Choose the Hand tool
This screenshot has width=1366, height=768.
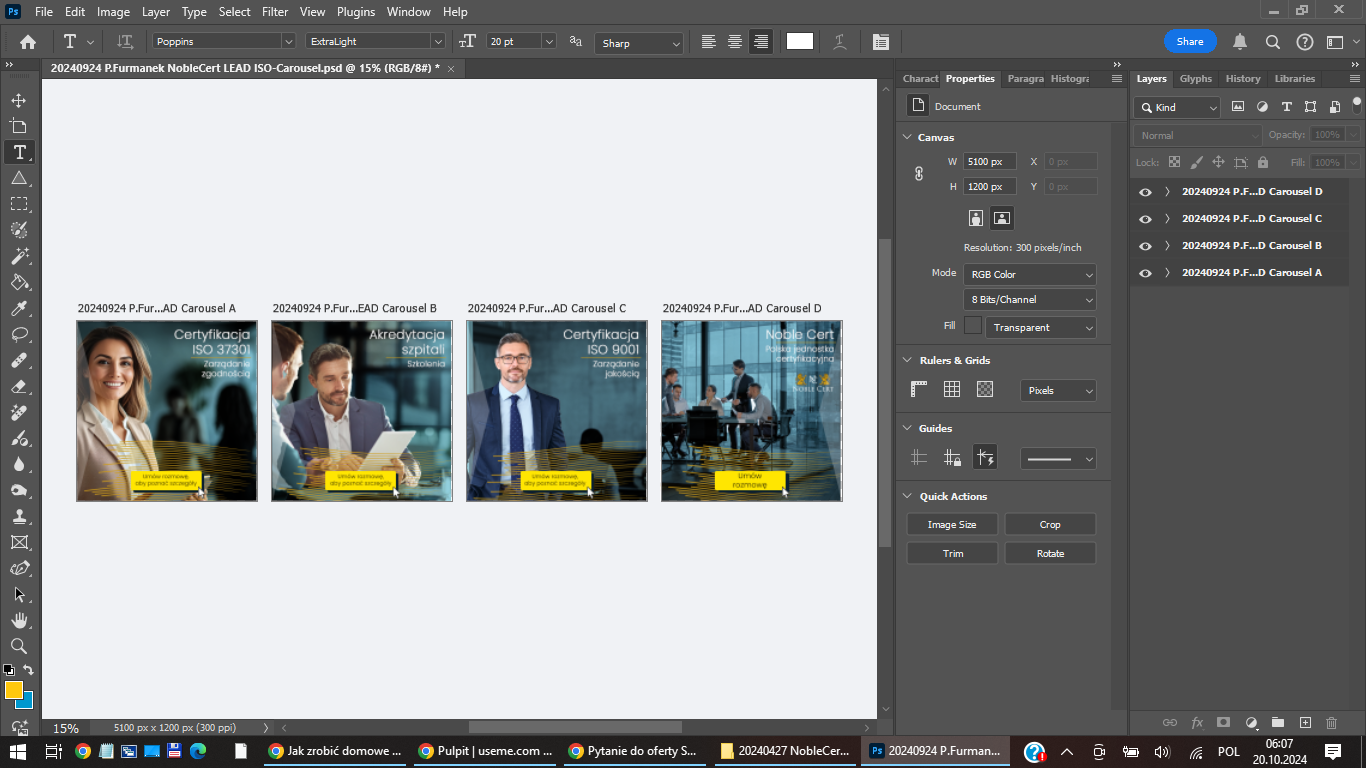pyautogui.click(x=19, y=620)
